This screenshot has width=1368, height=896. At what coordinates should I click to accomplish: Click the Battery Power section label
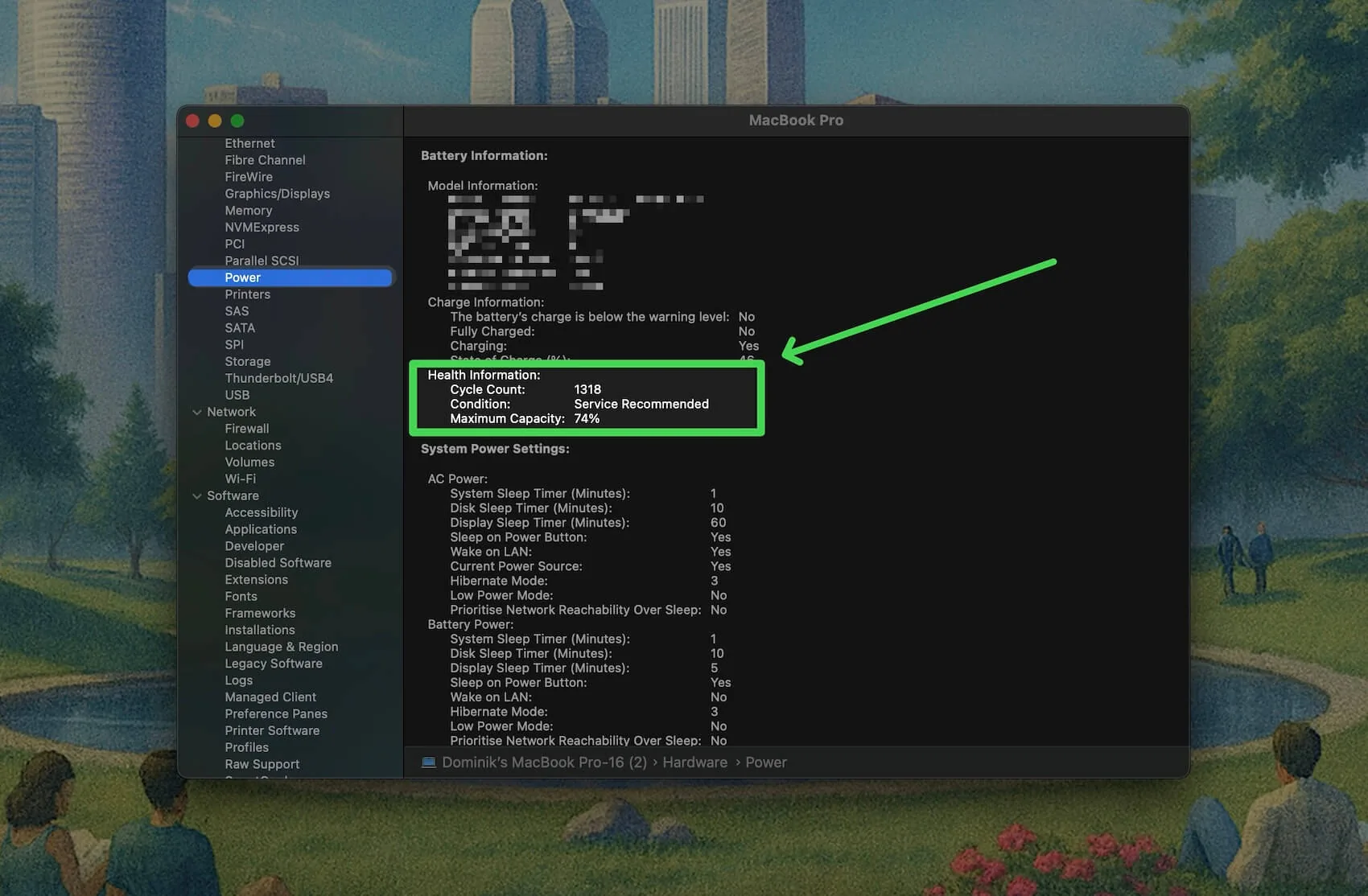pyautogui.click(x=470, y=625)
